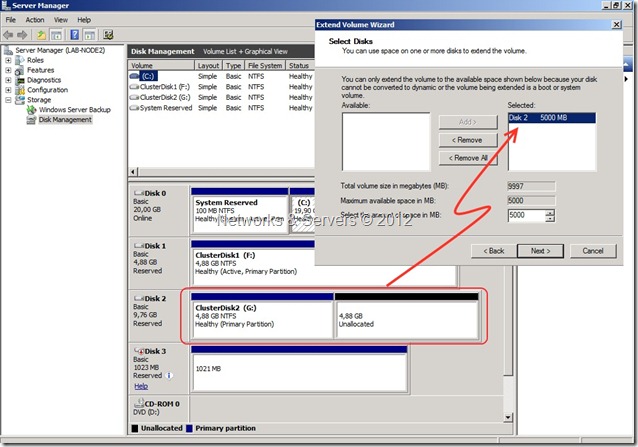Select the System Reserved volume row

pyautogui.click(x=222, y=108)
